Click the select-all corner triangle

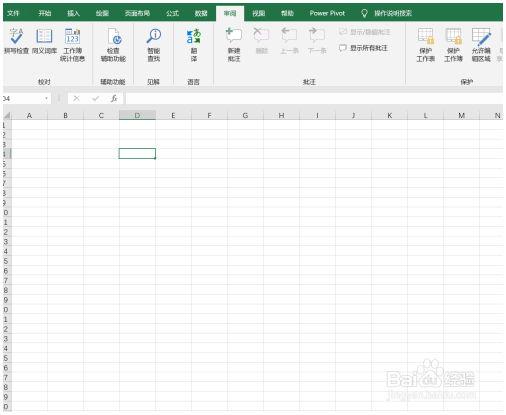[7, 116]
